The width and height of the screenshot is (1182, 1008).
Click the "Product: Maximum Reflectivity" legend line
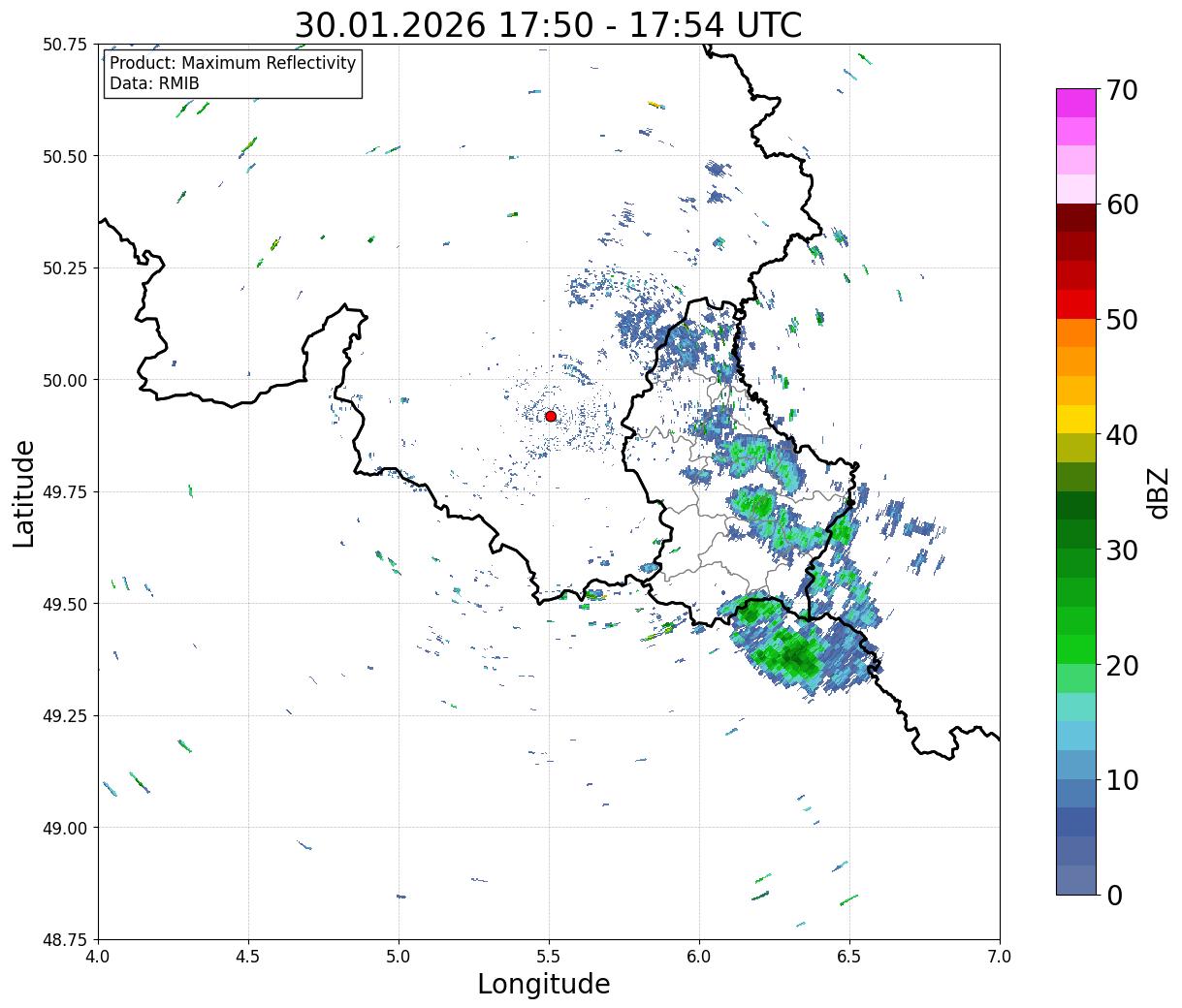(233, 63)
